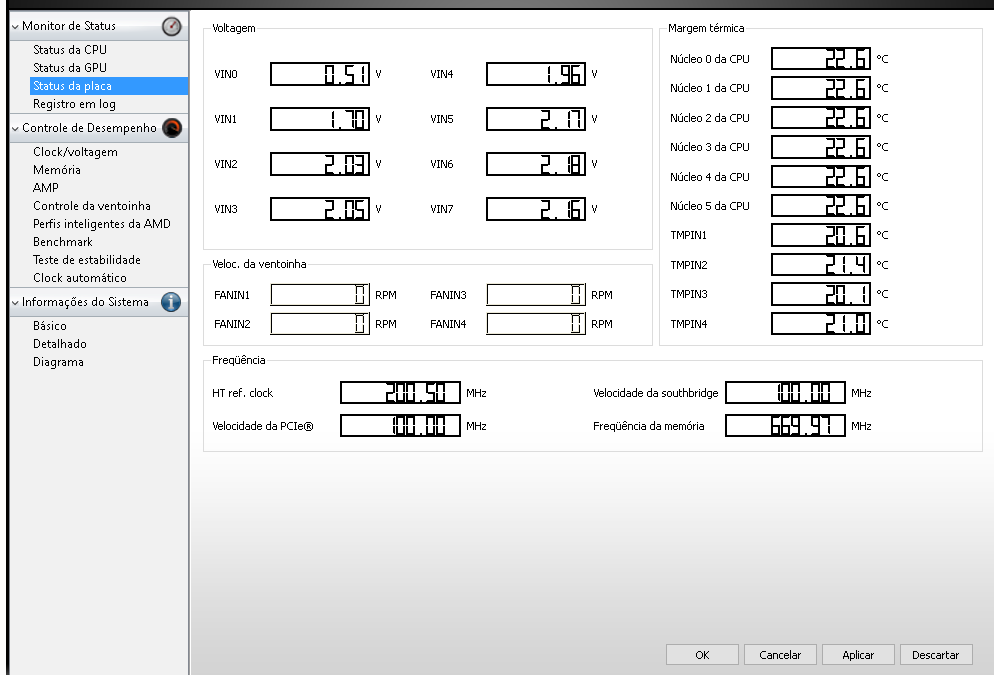This screenshot has width=994, height=675.
Task: Click the Núcleo 4 da CPU temperature
Action: (x=822, y=177)
